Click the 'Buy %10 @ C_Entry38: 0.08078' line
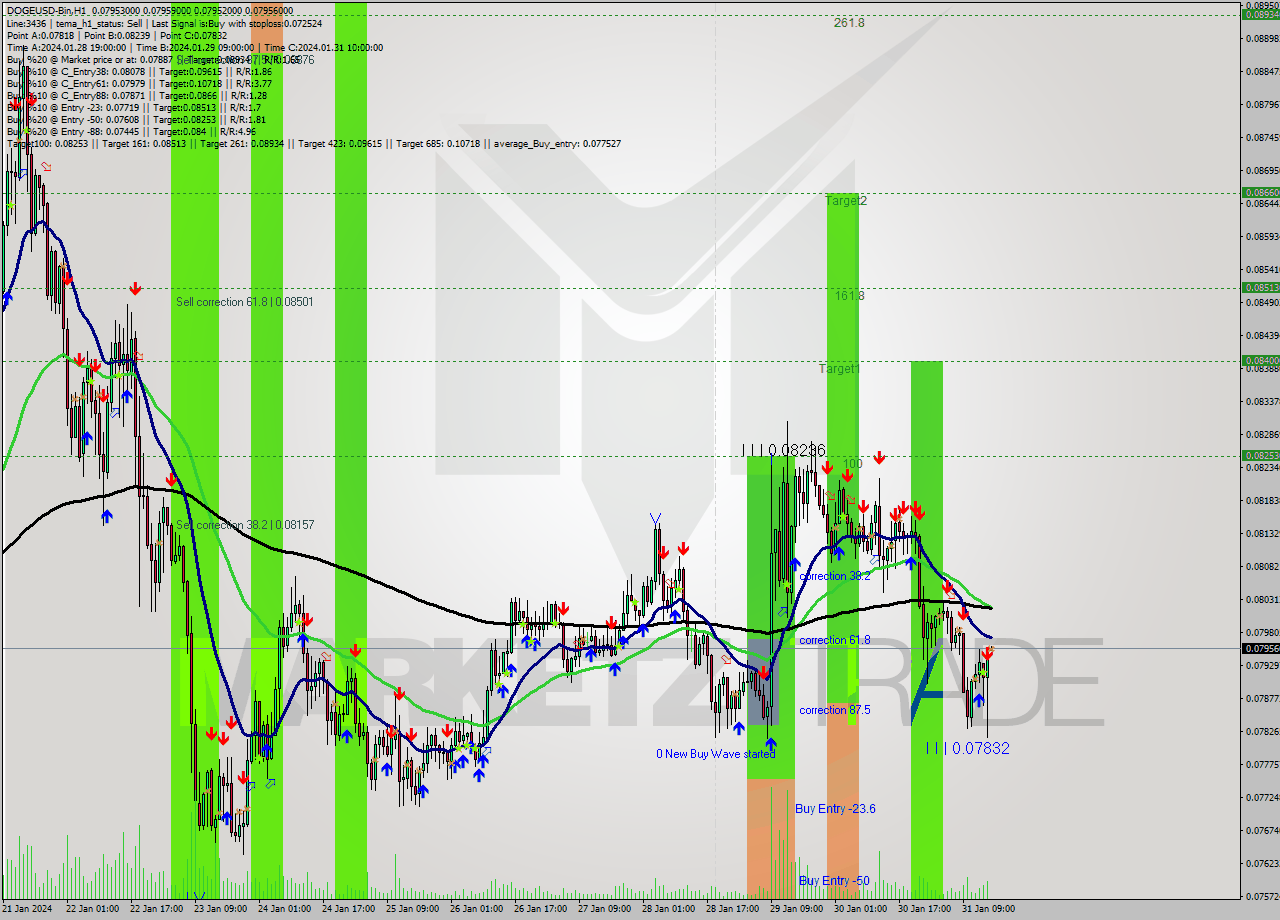Image resolution: width=1280 pixels, height=920 pixels. pos(139,72)
